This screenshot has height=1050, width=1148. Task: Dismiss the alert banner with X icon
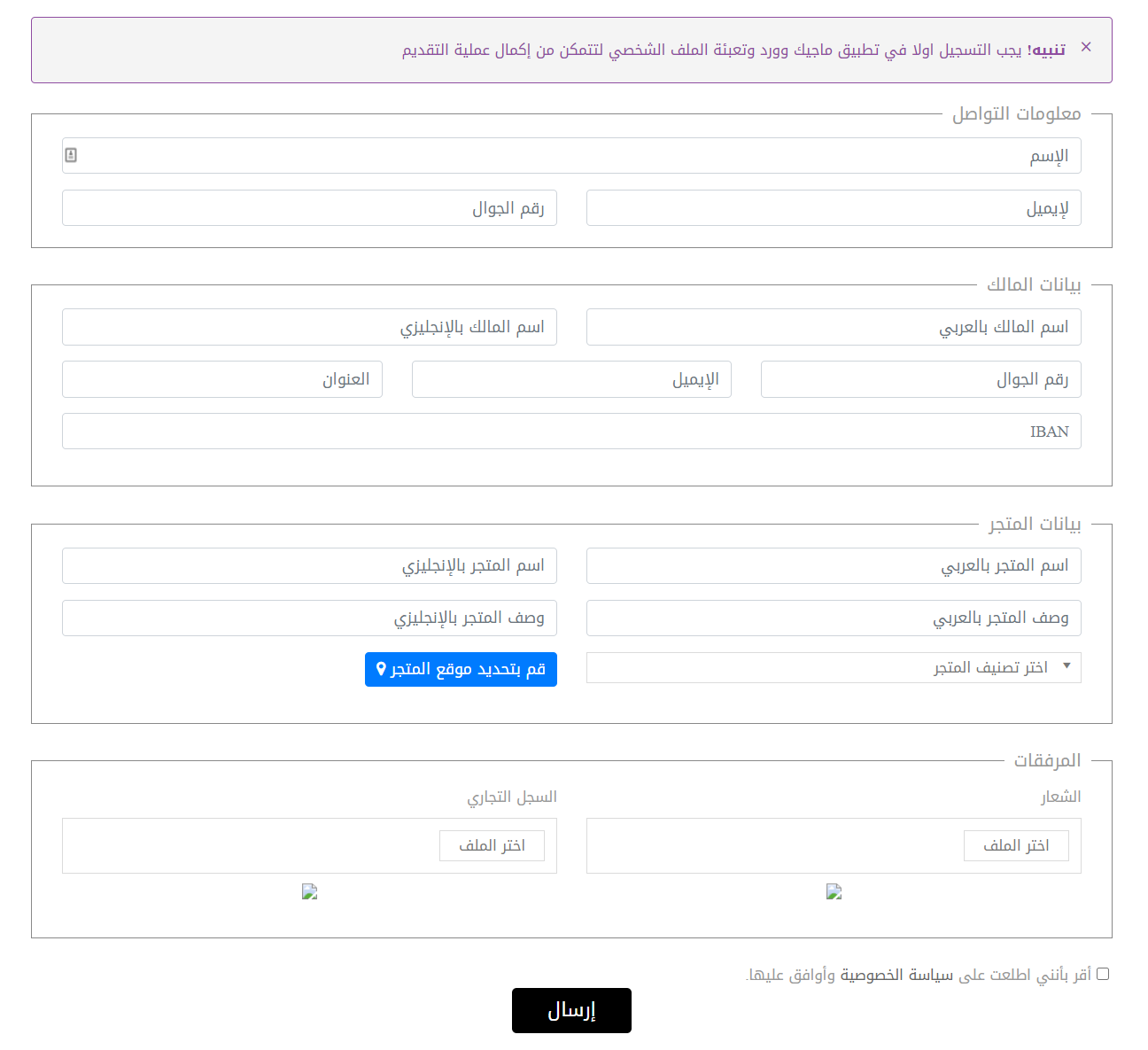pos(1086,47)
